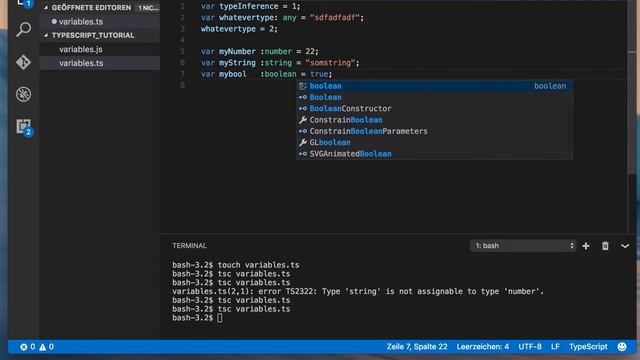
Task: Click the terminal prompt cursor line
Action: (x=198, y=318)
